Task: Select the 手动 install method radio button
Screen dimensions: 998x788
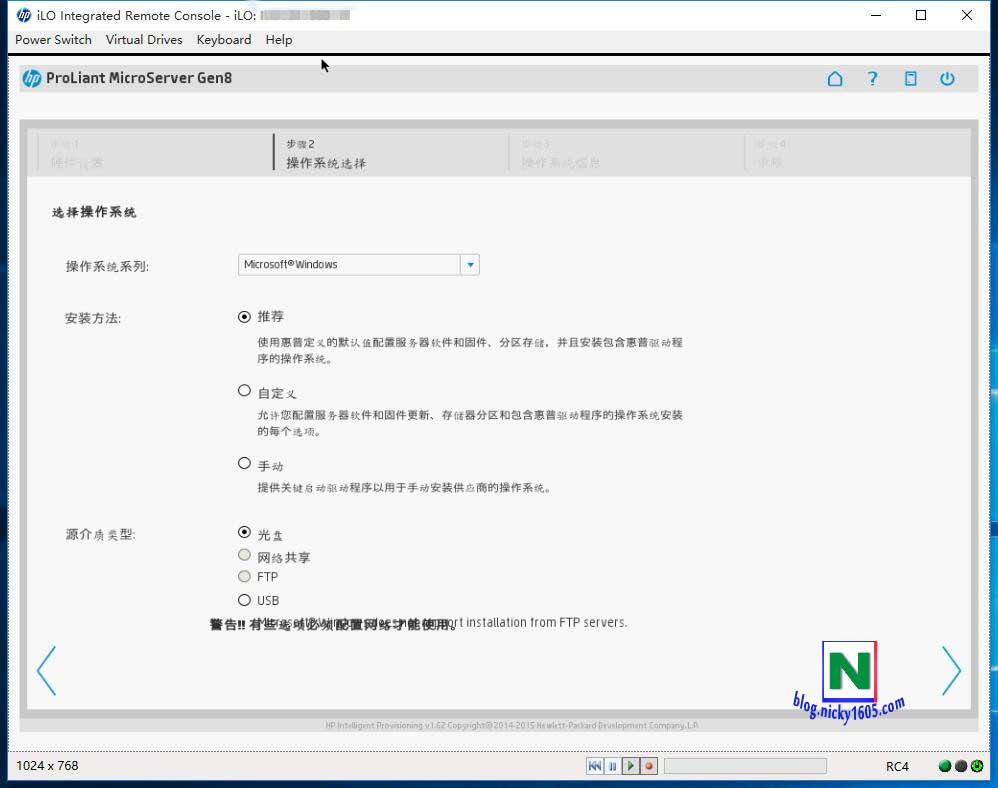Action: coord(244,463)
